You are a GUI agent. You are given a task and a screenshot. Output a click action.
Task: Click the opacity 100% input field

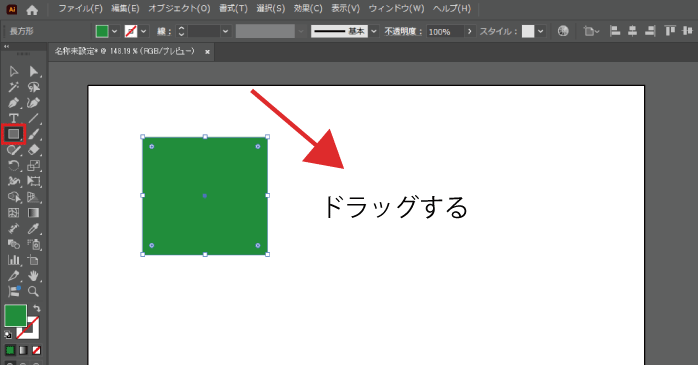445,31
